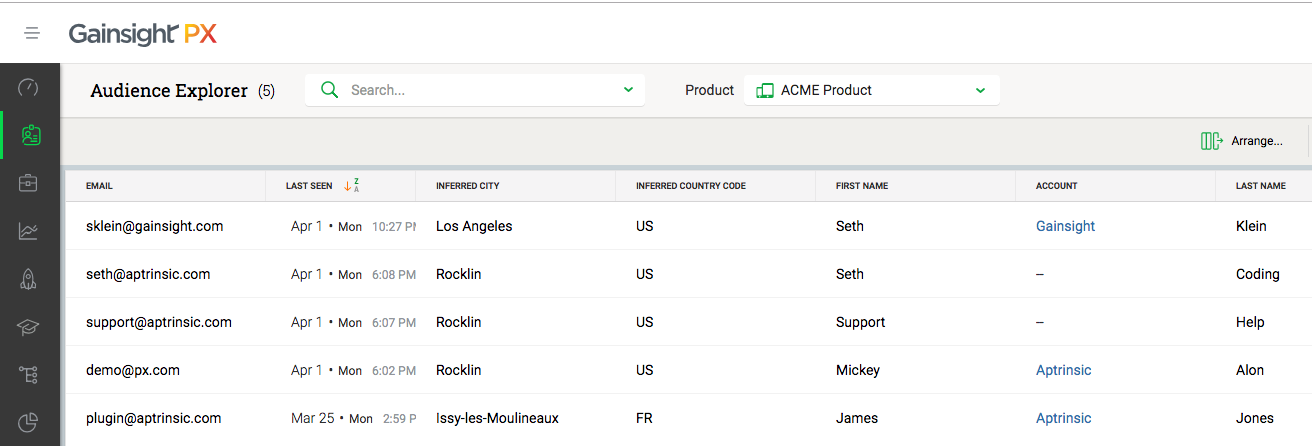The width and height of the screenshot is (1312, 446).
Task: Select email sklein@gainsight.com
Action: coord(155,226)
